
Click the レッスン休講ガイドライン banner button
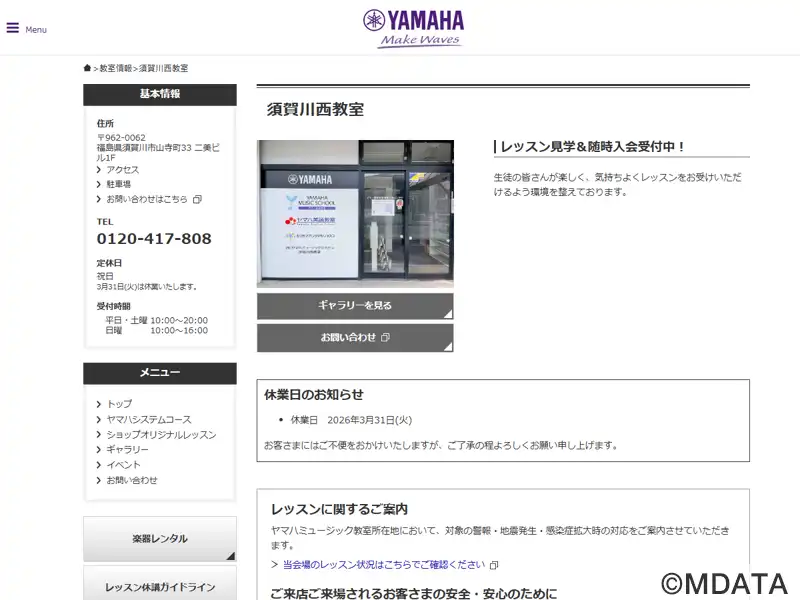point(160,585)
